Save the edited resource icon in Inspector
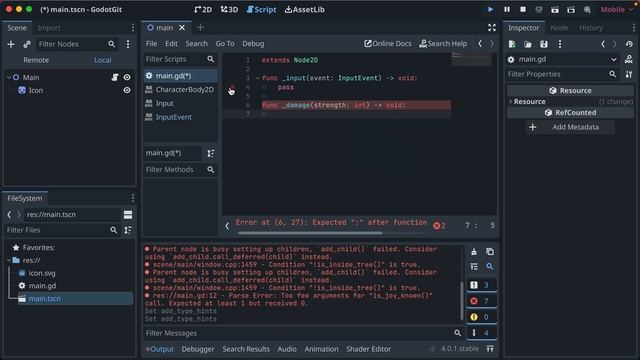The width and height of the screenshot is (640, 360). click(544, 44)
